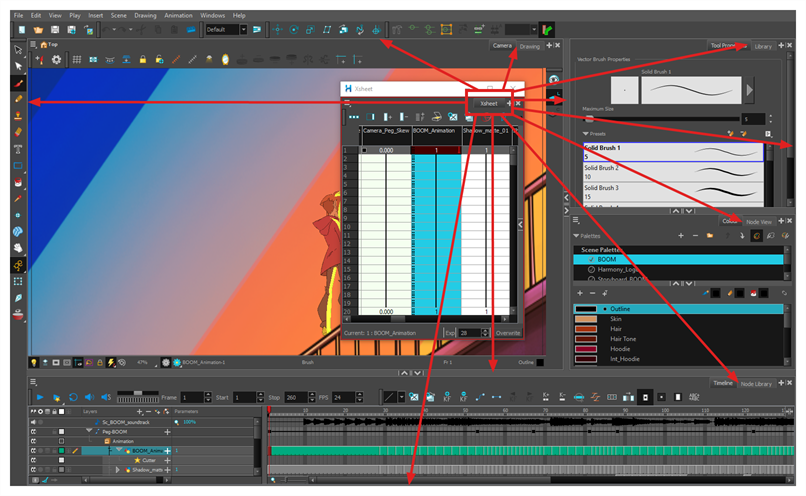Collapse the Presets section in Tool Properties

[586, 133]
